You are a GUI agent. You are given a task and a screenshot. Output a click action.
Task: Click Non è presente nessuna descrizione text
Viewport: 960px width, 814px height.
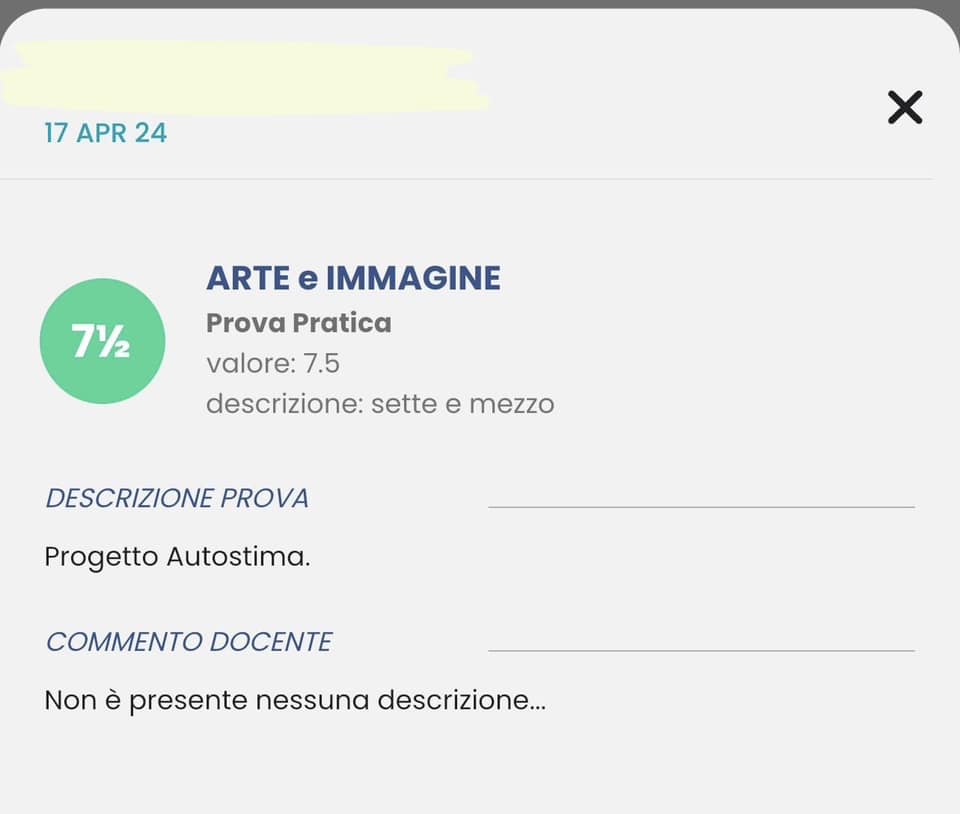click(x=295, y=701)
